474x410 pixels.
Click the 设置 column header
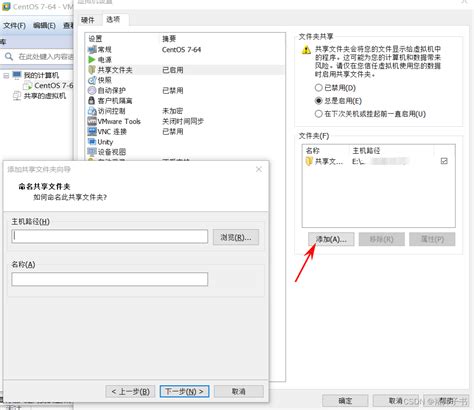click(95, 39)
